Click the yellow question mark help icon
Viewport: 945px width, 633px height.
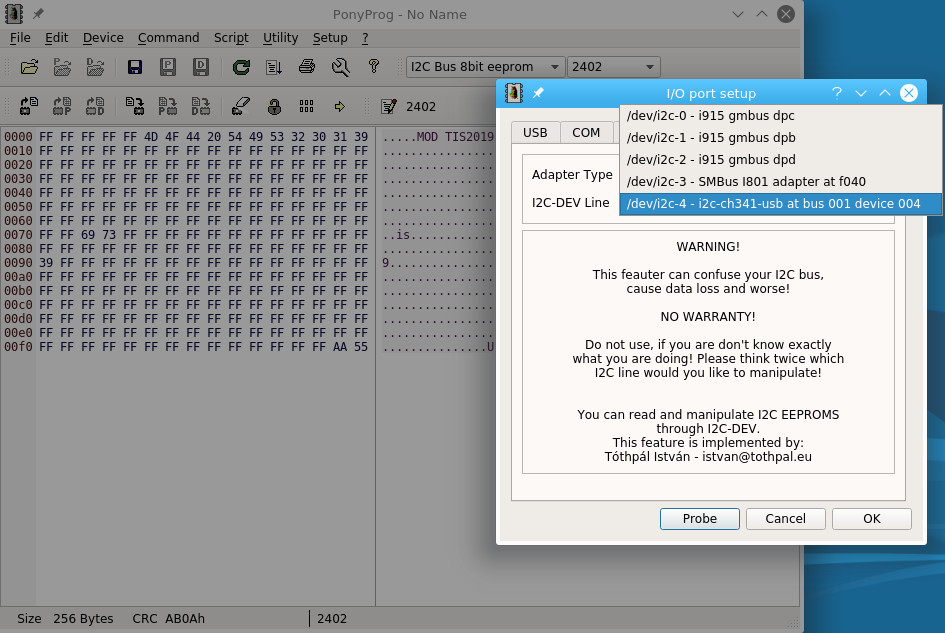(374, 66)
